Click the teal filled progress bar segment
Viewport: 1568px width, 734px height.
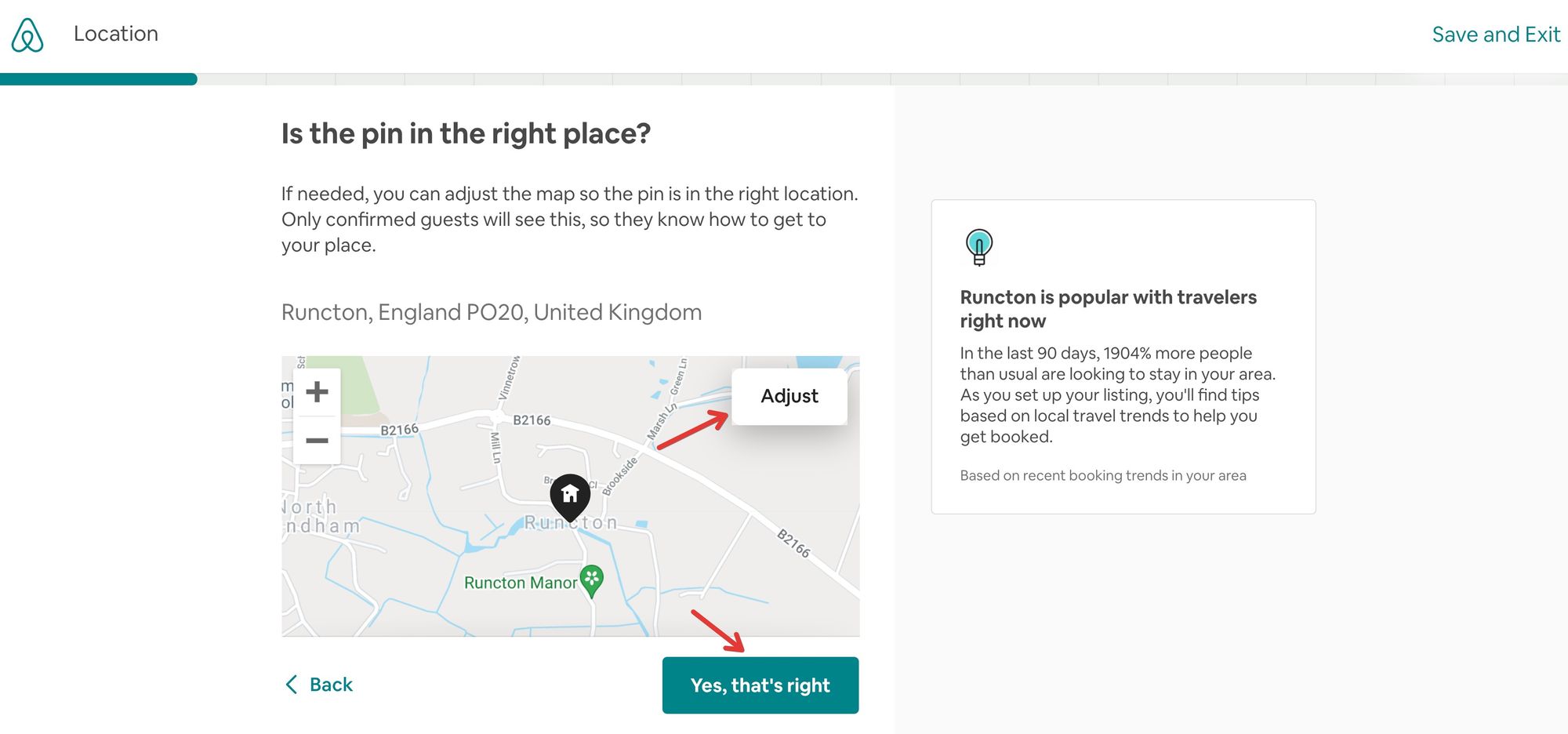[x=98, y=79]
